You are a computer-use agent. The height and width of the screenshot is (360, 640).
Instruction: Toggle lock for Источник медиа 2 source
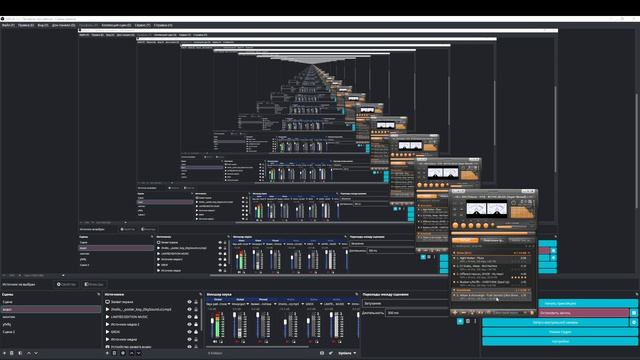point(196,324)
